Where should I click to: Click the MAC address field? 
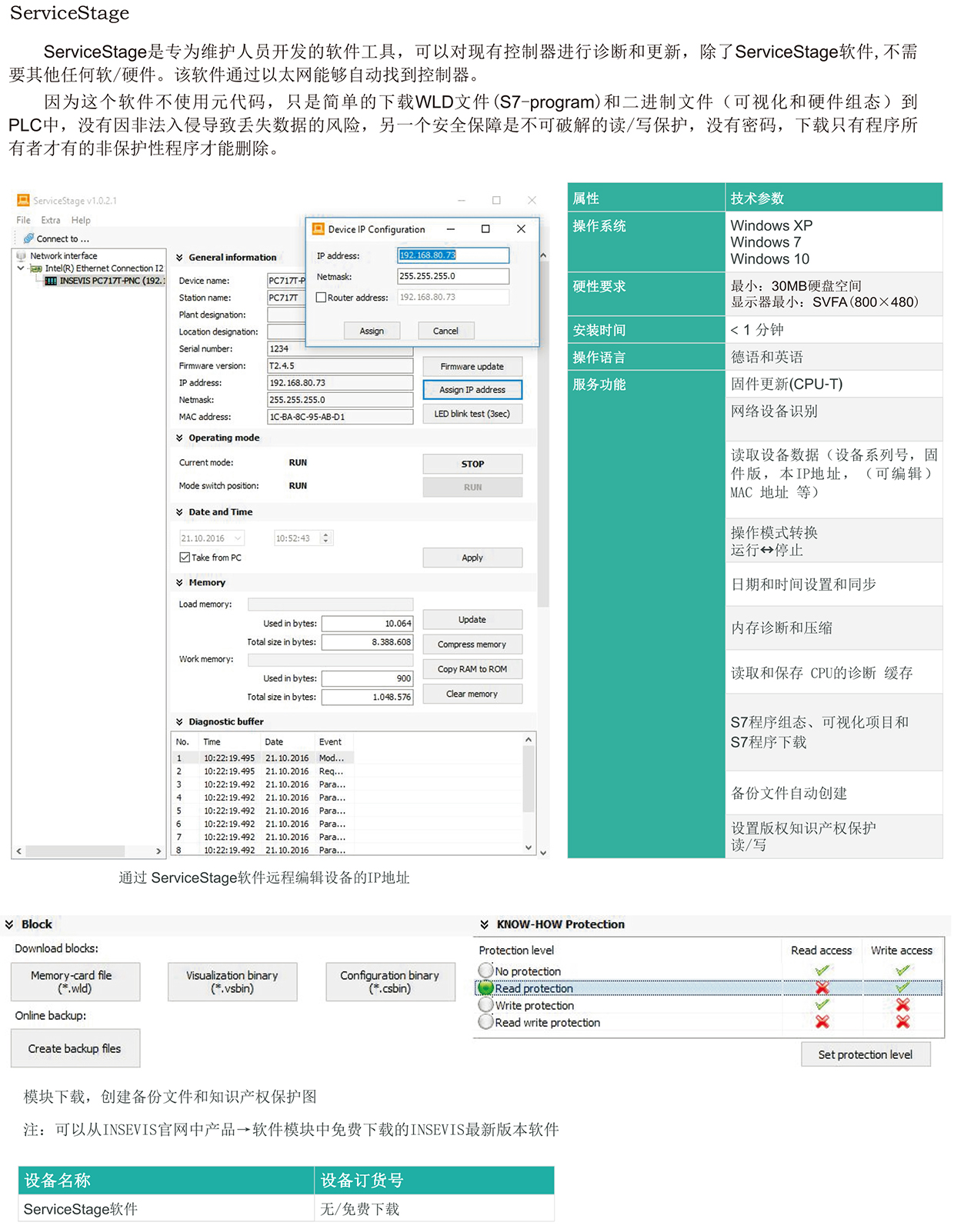coord(340,417)
